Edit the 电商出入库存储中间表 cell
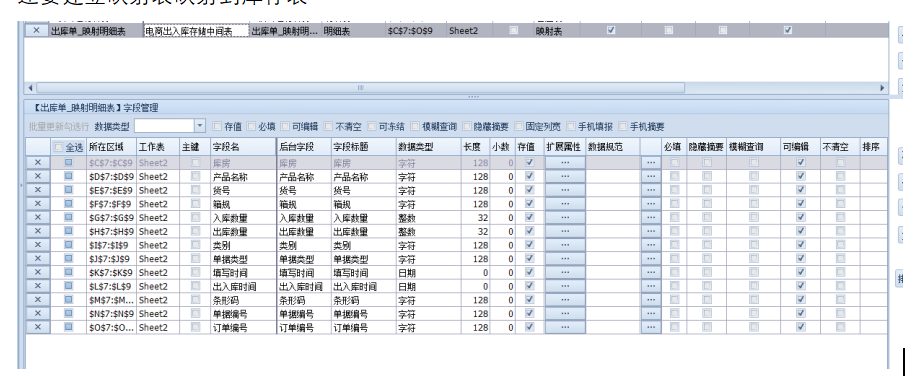This screenshot has height=376, width=914. click(196, 31)
